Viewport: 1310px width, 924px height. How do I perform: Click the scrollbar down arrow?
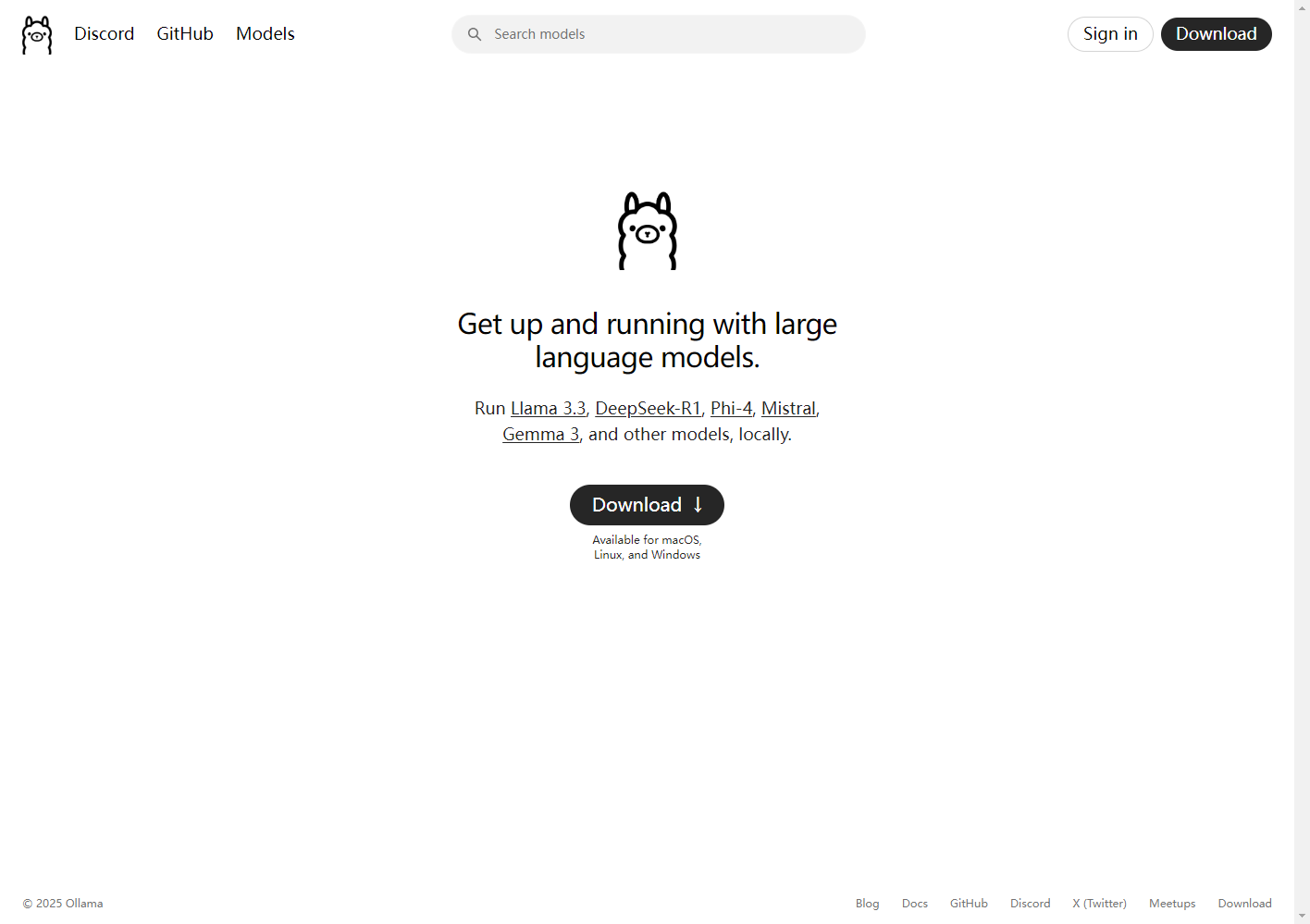pos(1302,916)
